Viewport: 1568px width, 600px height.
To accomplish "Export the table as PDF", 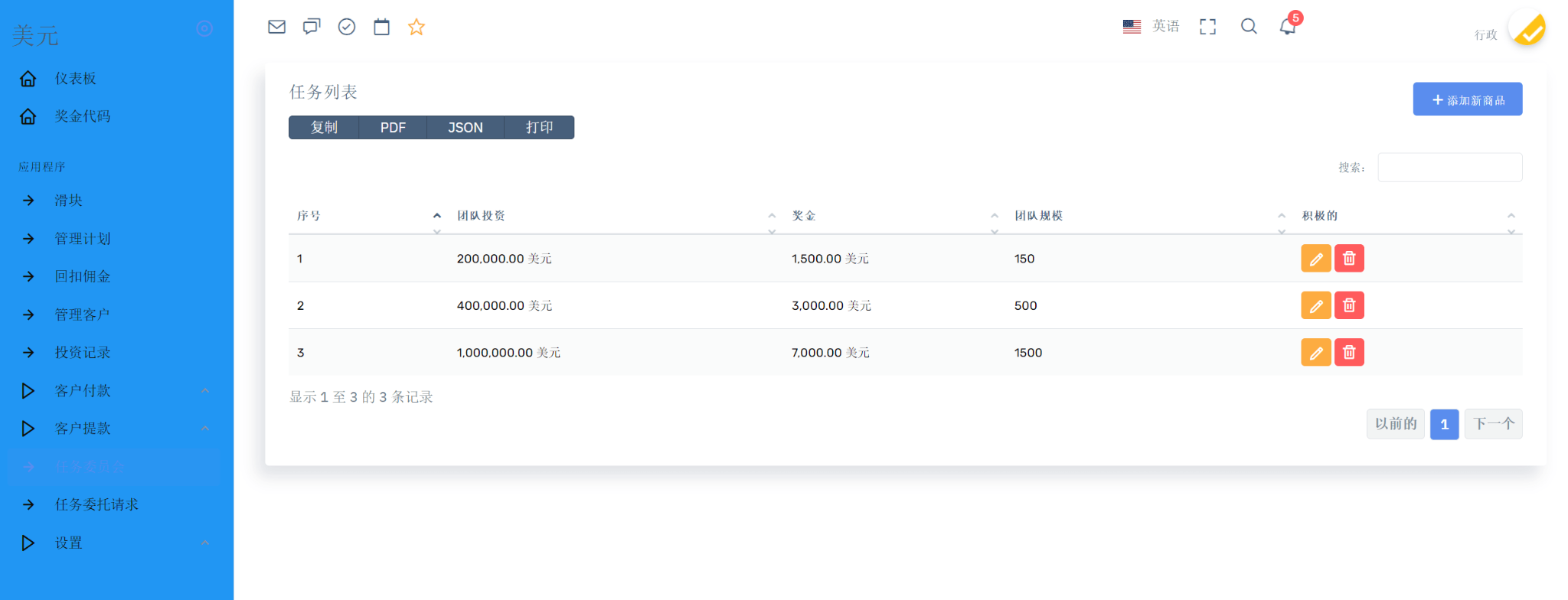I will coord(393,128).
